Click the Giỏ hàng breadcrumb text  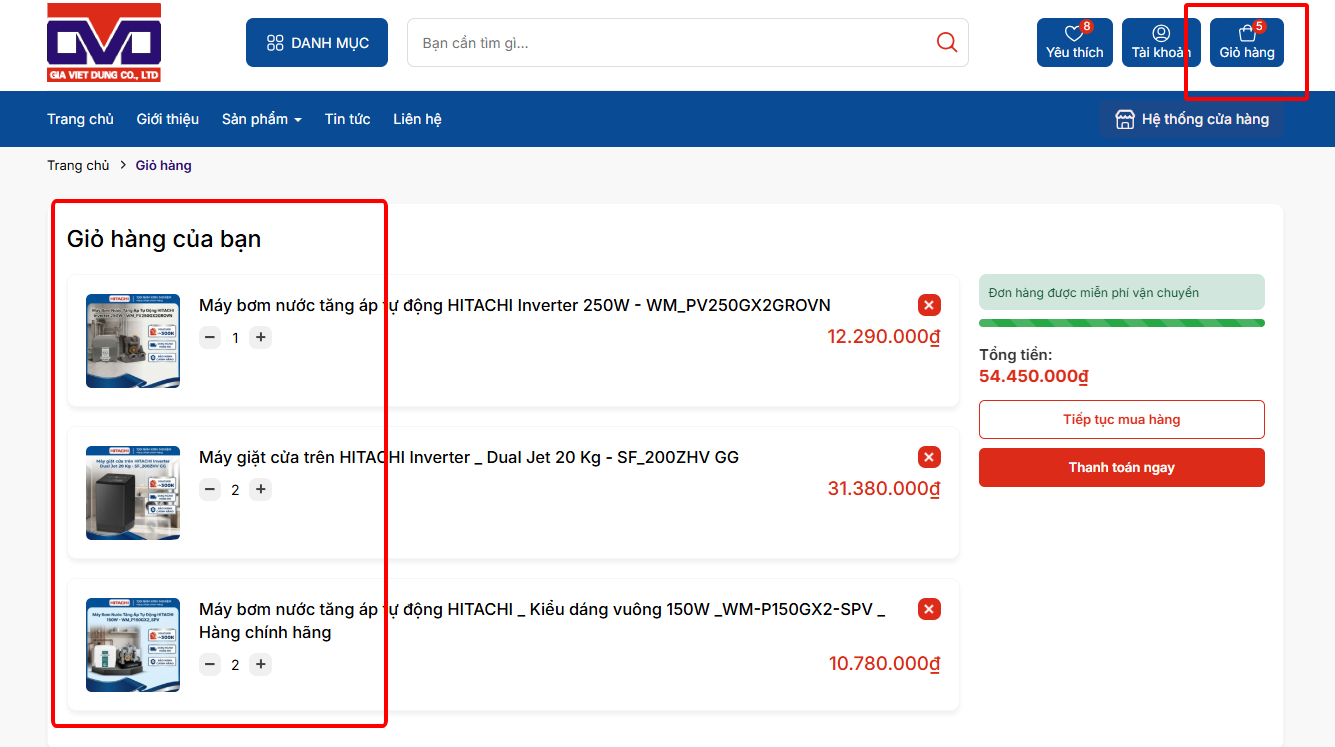pos(164,166)
